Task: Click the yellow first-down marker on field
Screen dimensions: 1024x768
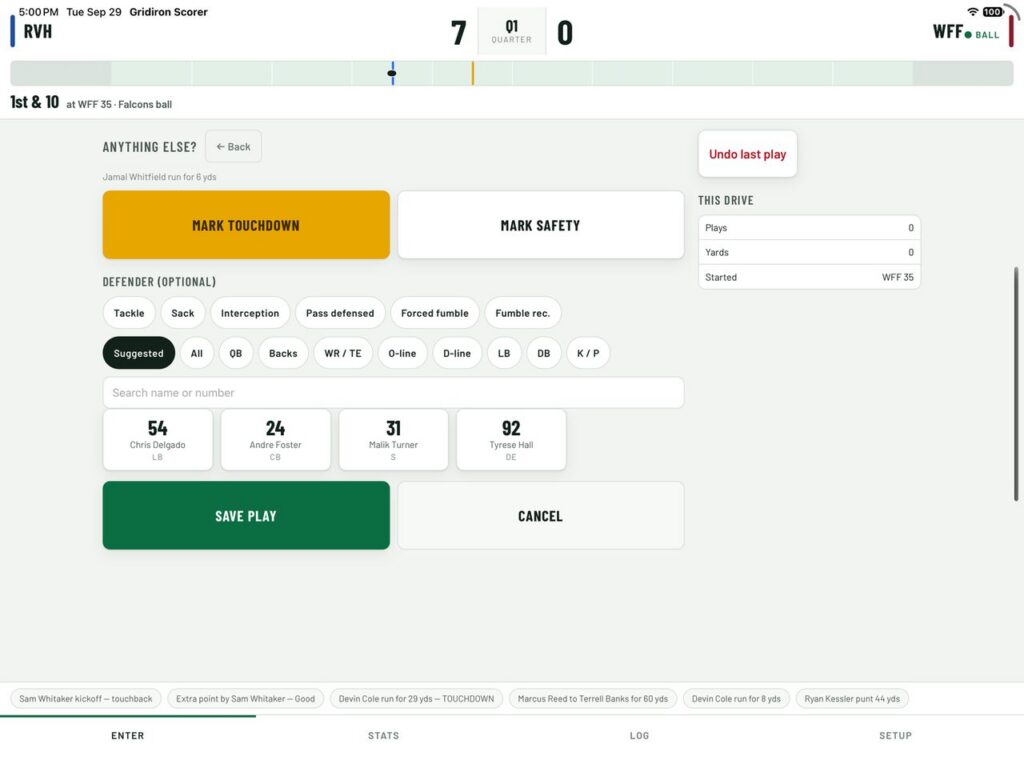Action: tap(473, 73)
